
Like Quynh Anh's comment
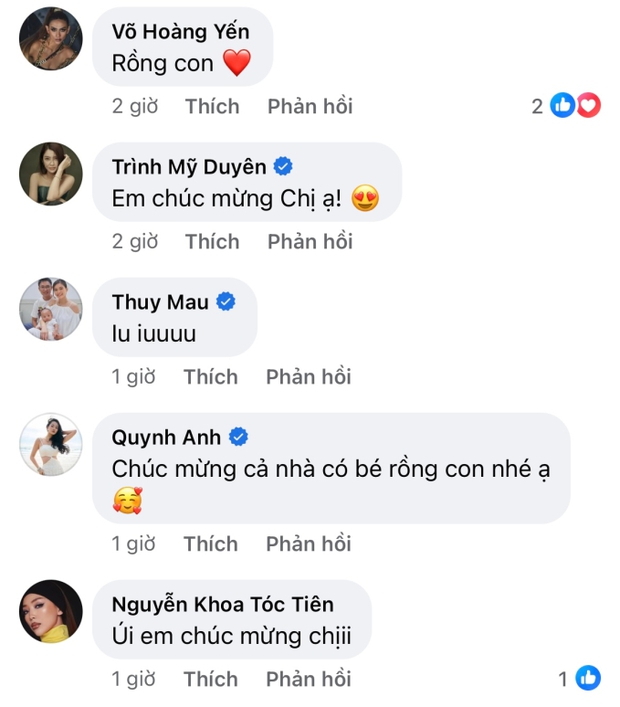[x=211, y=543]
